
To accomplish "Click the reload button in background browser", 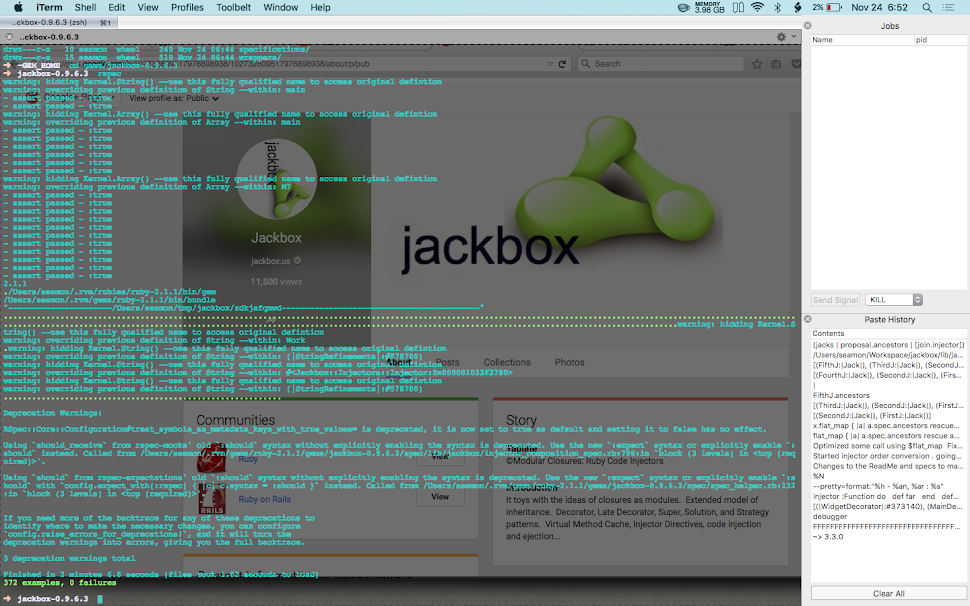I will click(x=562, y=64).
